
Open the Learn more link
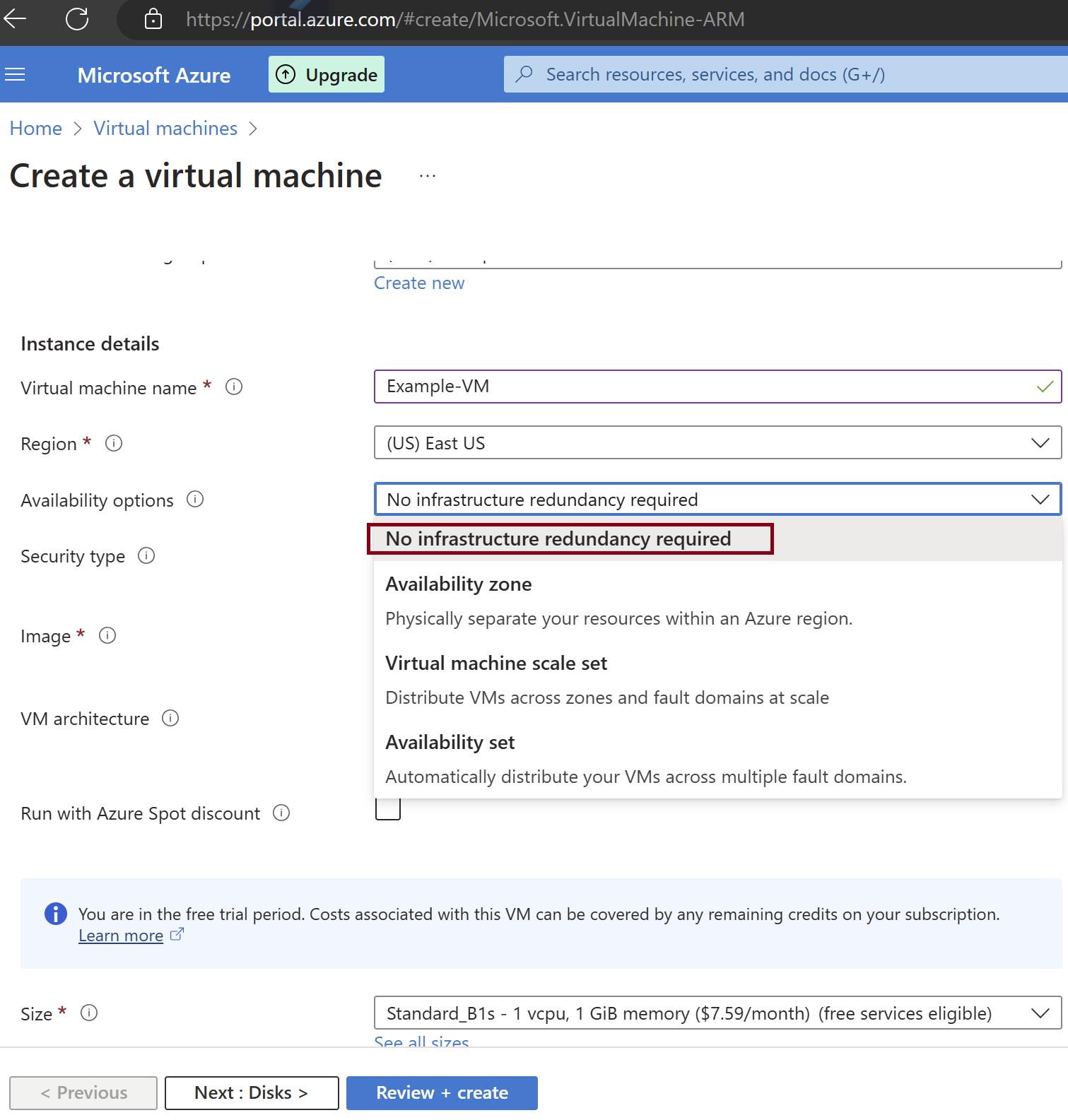click(121, 936)
